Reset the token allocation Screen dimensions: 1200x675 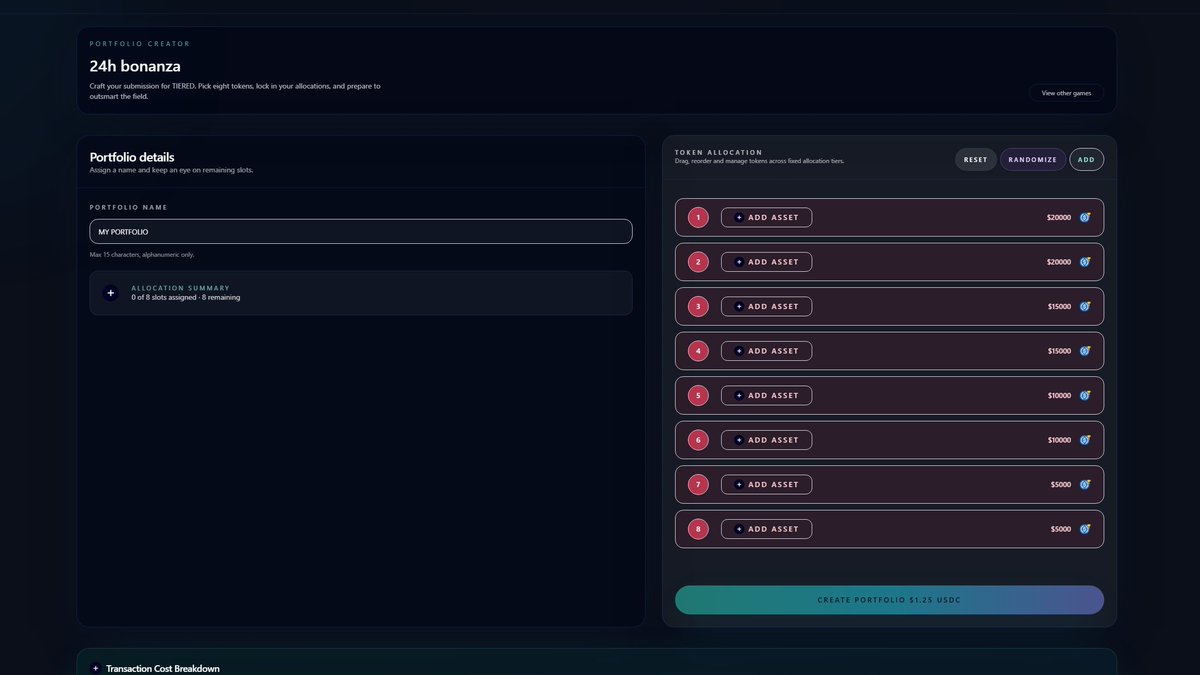click(975, 159)
